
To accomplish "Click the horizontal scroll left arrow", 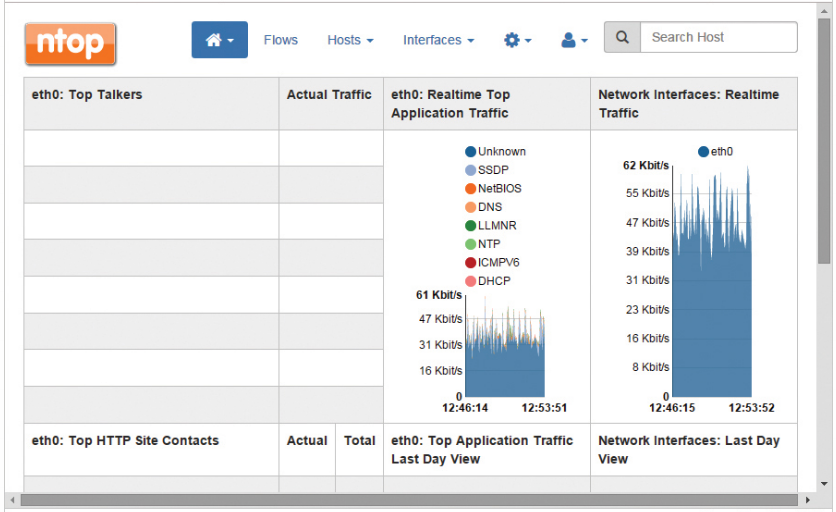I will 12,499.
